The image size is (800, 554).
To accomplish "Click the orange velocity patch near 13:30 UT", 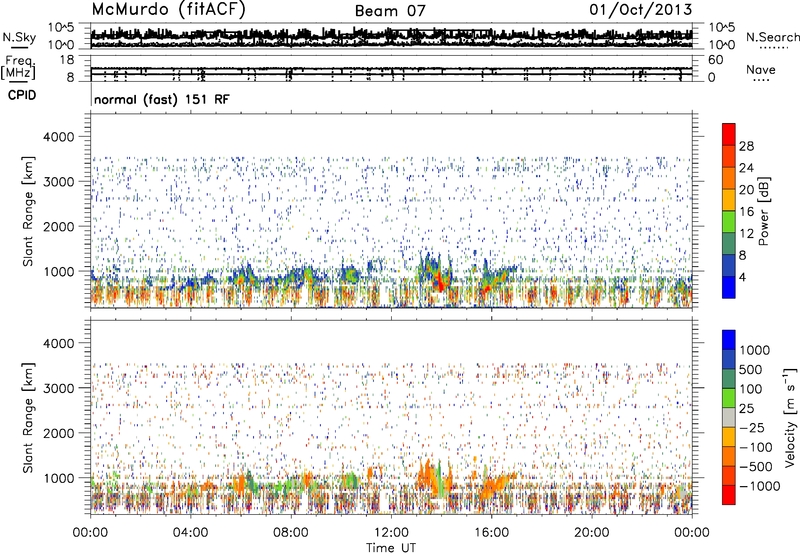I will 425,477.
